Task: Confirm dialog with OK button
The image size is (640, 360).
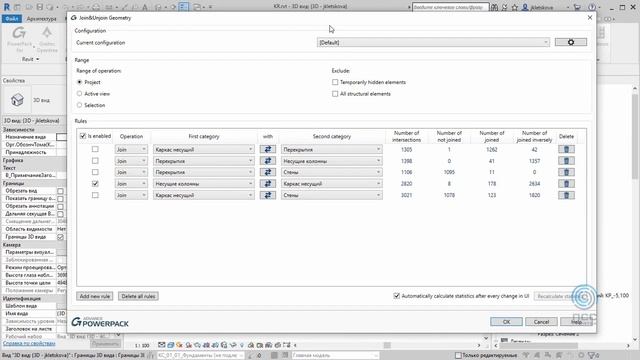Action: [x=506, y=322]
